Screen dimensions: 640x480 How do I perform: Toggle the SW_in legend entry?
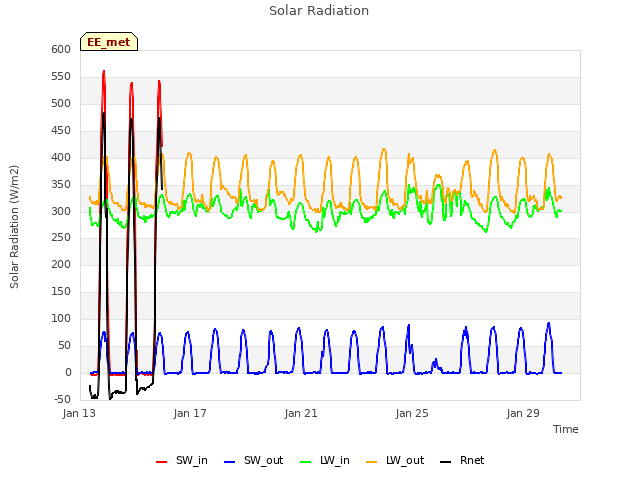tap(182, 460)
